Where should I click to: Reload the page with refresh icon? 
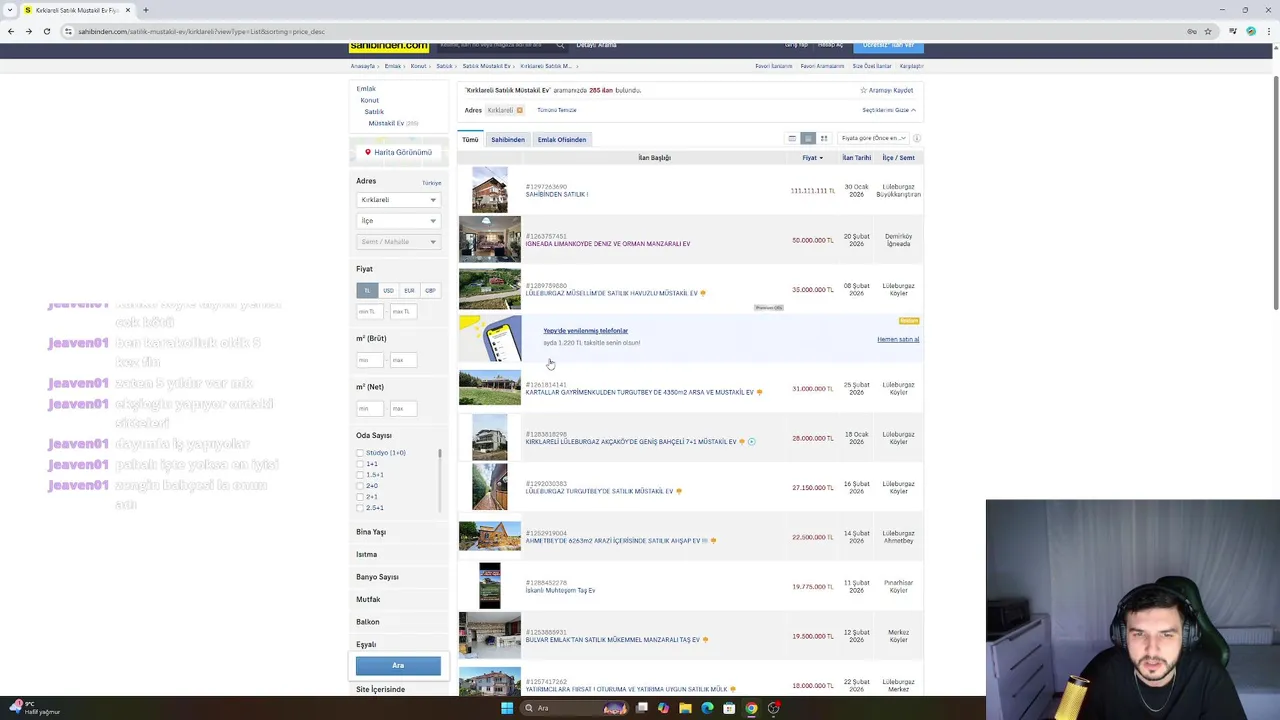coord(46,31)
